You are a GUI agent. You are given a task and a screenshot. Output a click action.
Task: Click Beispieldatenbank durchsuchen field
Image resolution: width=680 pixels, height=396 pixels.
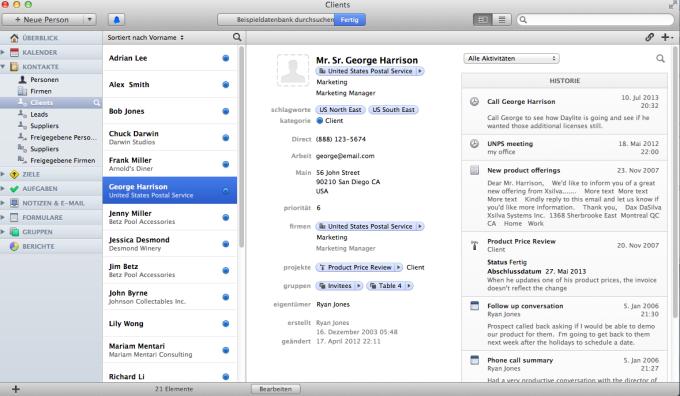(x=276, y=20)
